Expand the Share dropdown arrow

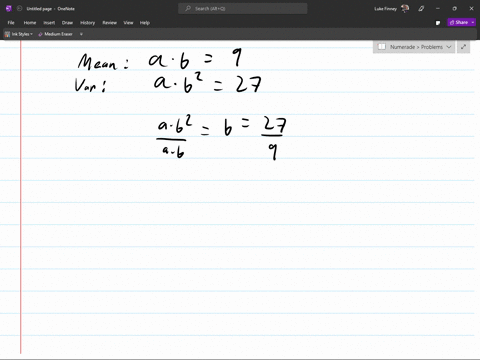click(473, 22)
